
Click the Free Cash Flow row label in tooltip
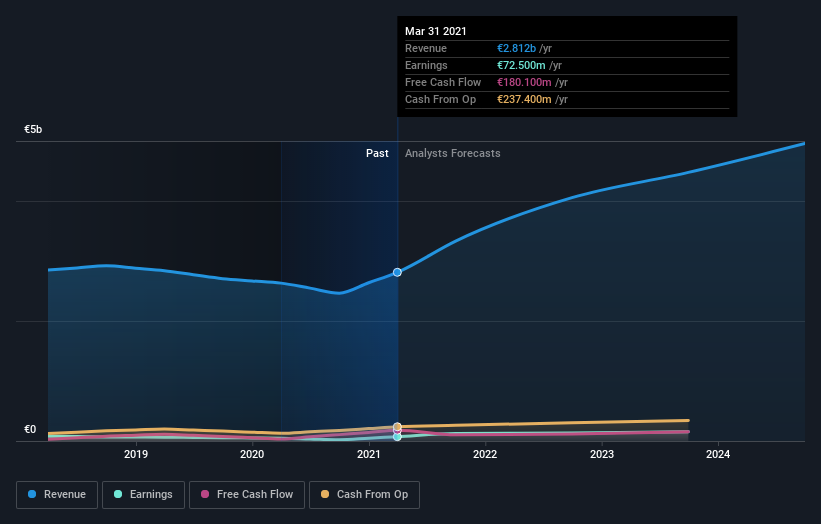443,82
